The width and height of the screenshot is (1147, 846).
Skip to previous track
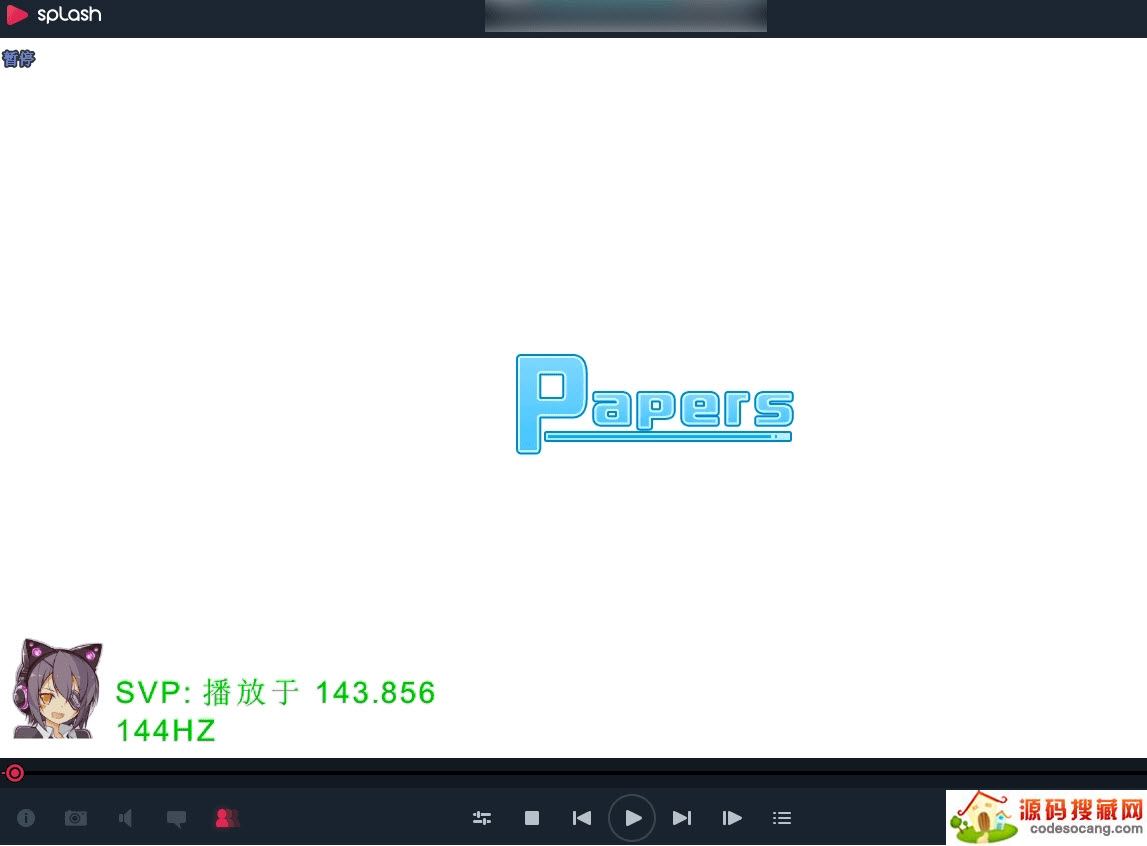point(582,817)
